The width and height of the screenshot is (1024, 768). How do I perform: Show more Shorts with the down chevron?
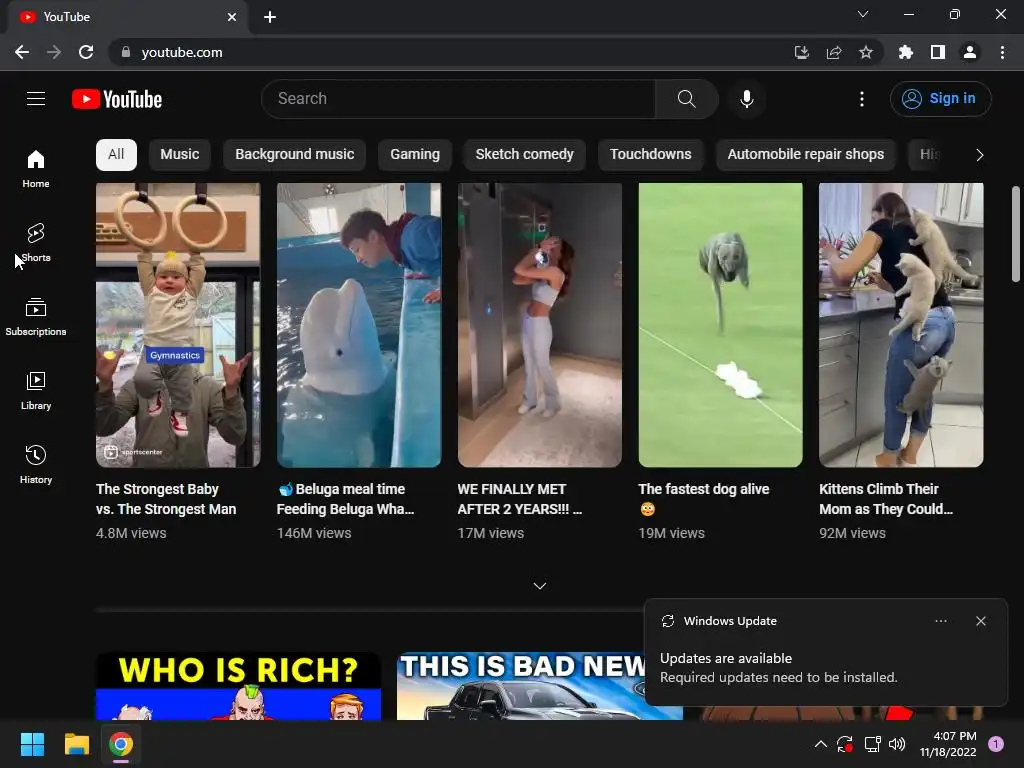click(539, 586)
